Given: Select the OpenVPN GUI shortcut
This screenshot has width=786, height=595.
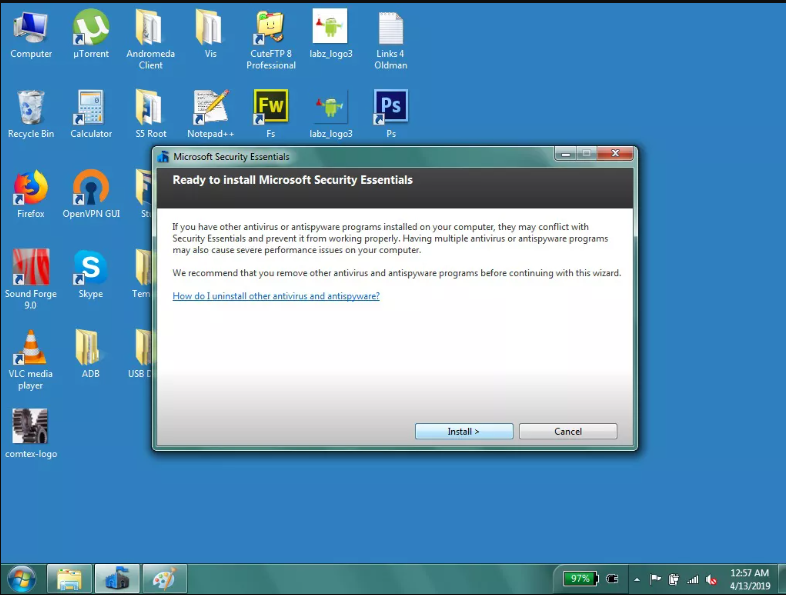Looking at the screenshot, I should coord(91,194).
